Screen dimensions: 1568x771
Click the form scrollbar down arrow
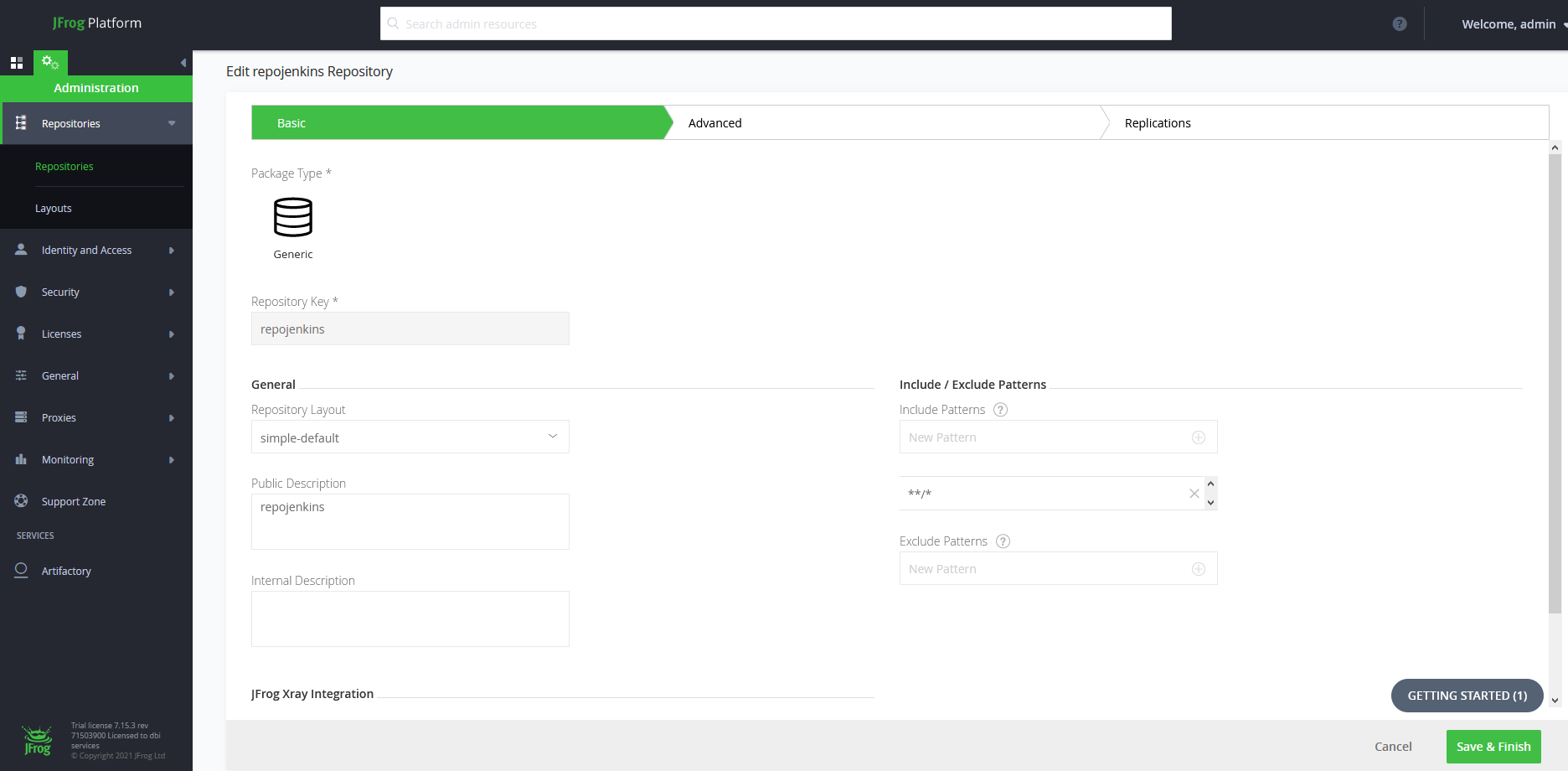(x=1555, y=701)
